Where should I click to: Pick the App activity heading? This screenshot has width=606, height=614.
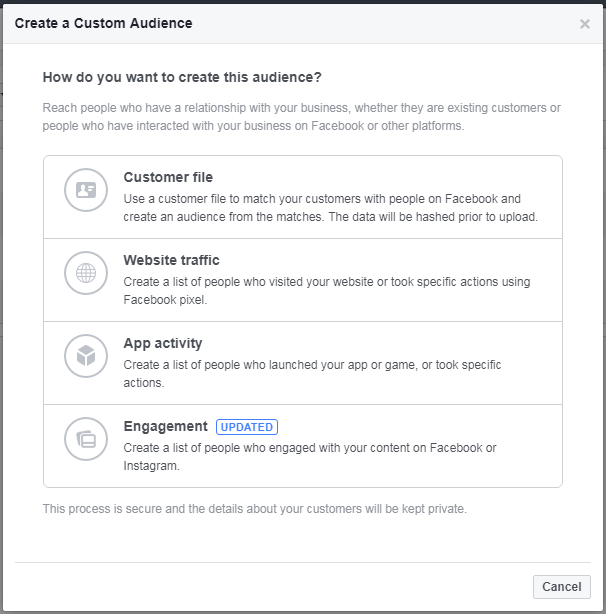[x=163, y=343]
